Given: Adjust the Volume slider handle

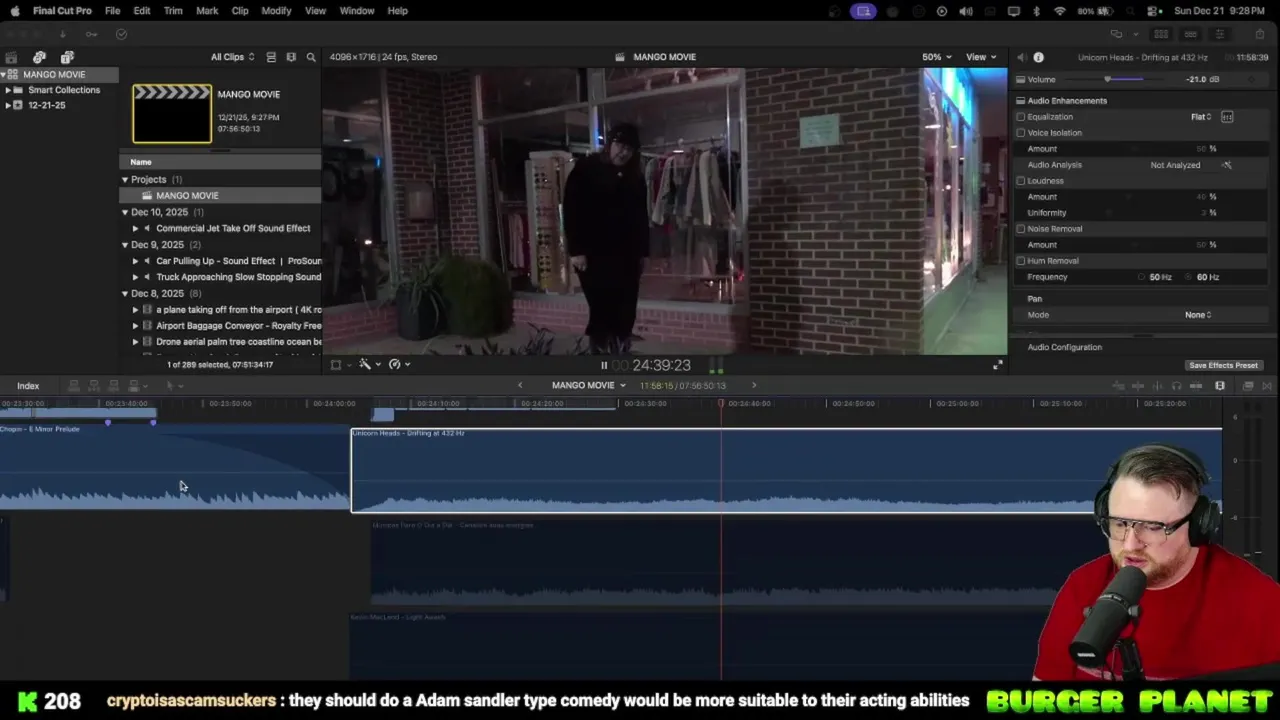Looking at the screenshot, I should point(1107,79).
